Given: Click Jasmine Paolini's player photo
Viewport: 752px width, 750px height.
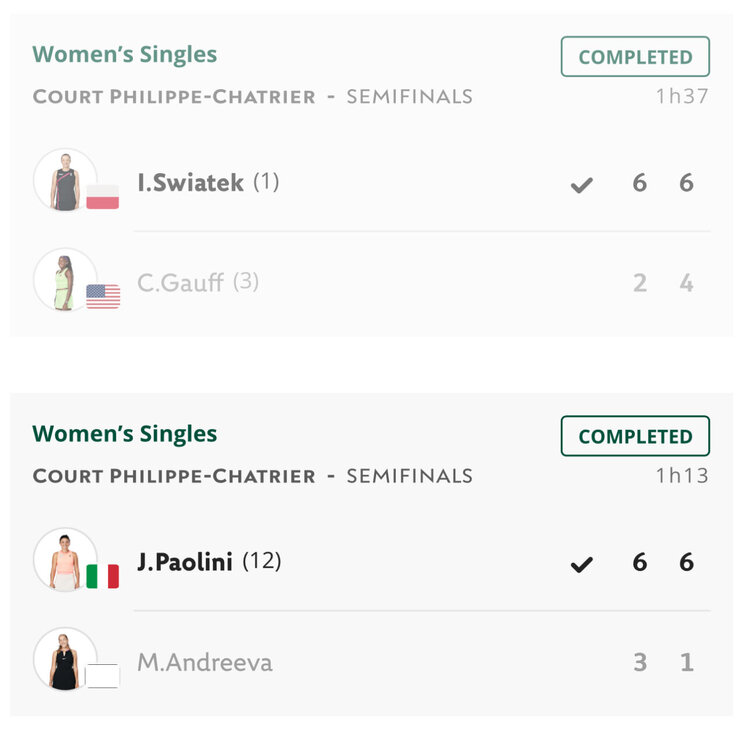Looking at the screenshot, I should click(x=64, y=561).
